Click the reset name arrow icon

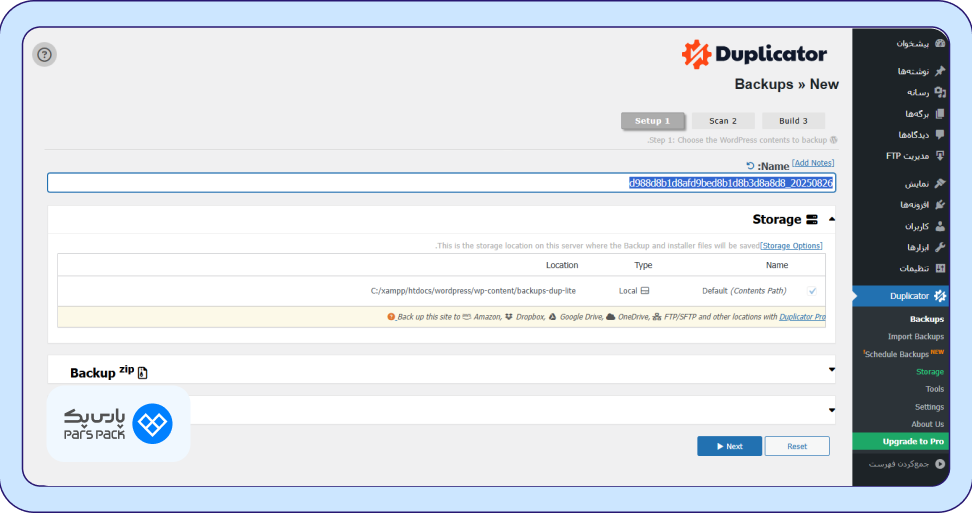click(750, 166)
